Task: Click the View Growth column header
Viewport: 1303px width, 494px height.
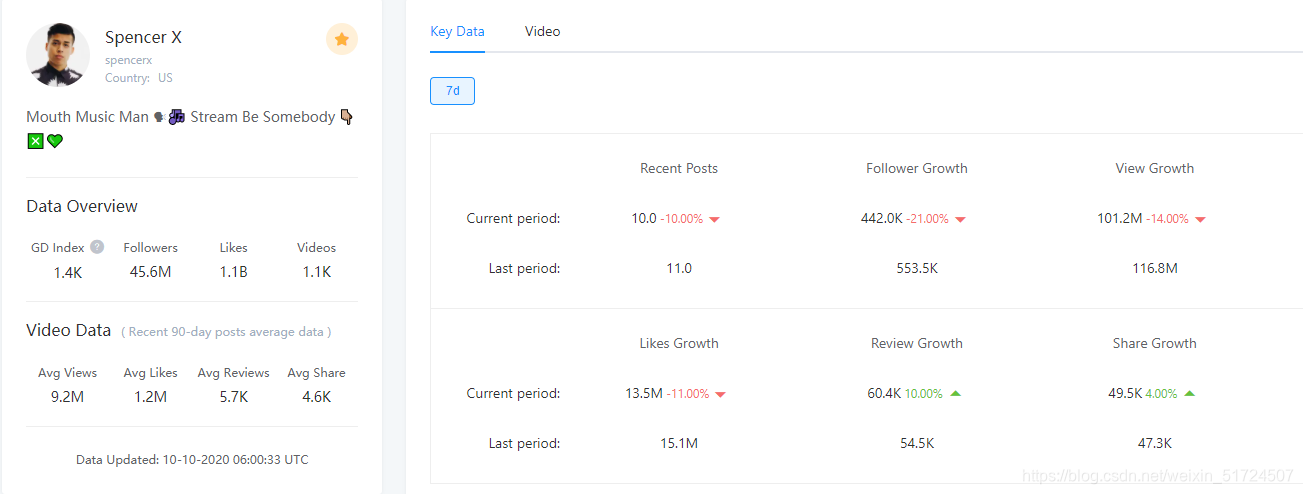Action: [1155, 168]
